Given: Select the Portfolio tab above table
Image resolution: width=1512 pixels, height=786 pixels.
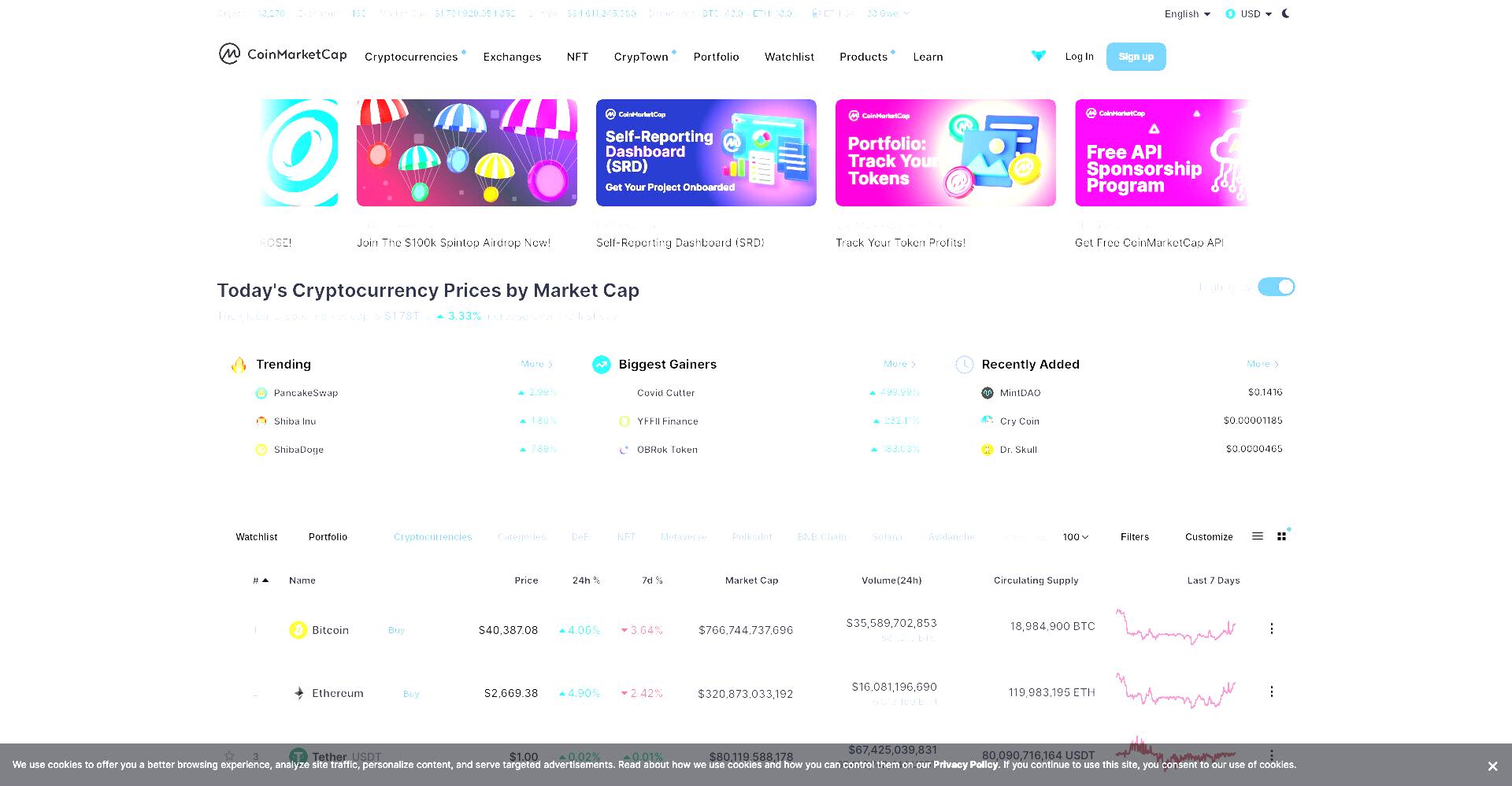Looking at the screenshot, I should [x=328, y=537].
